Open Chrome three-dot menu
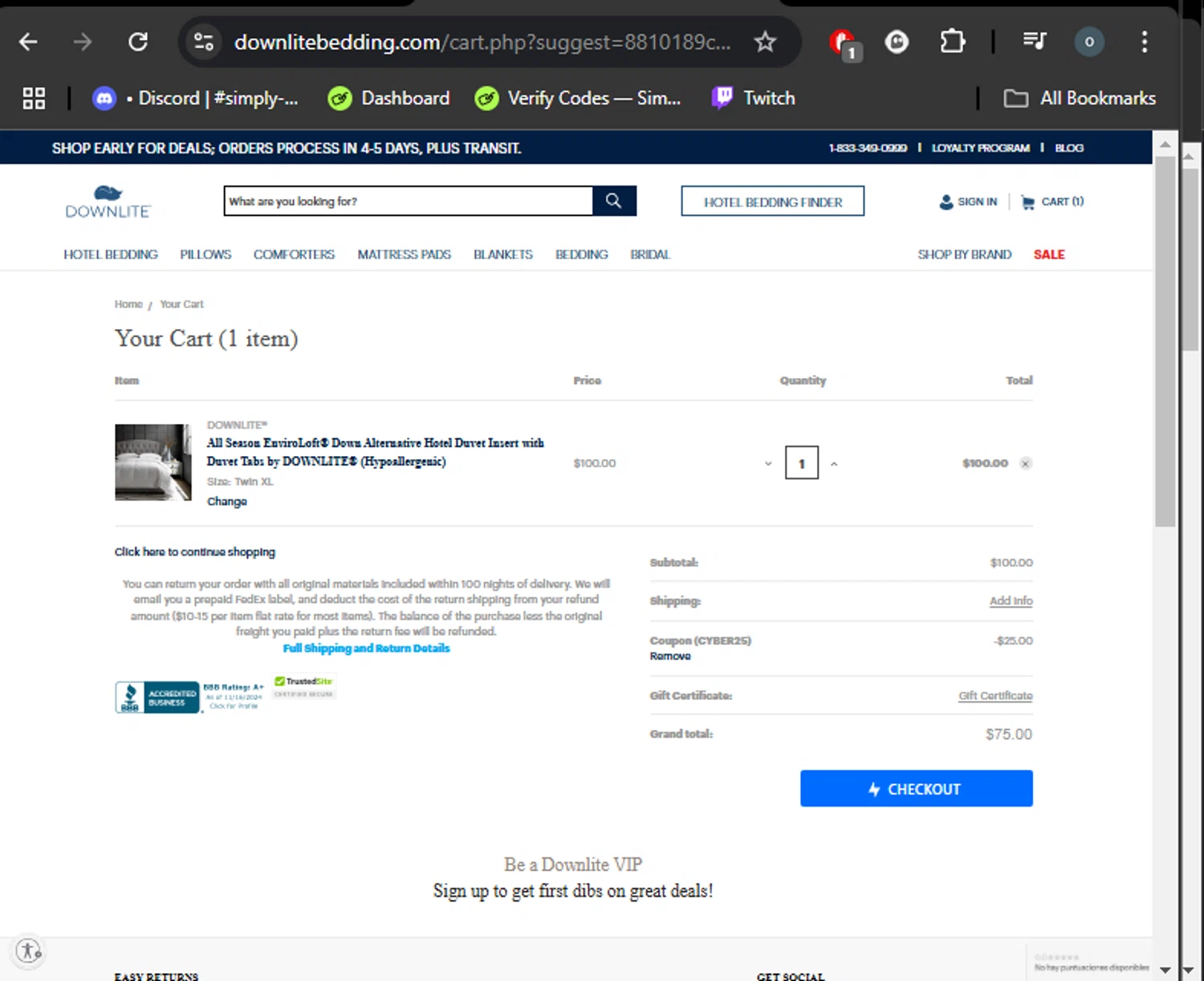 coord(1145,42)
